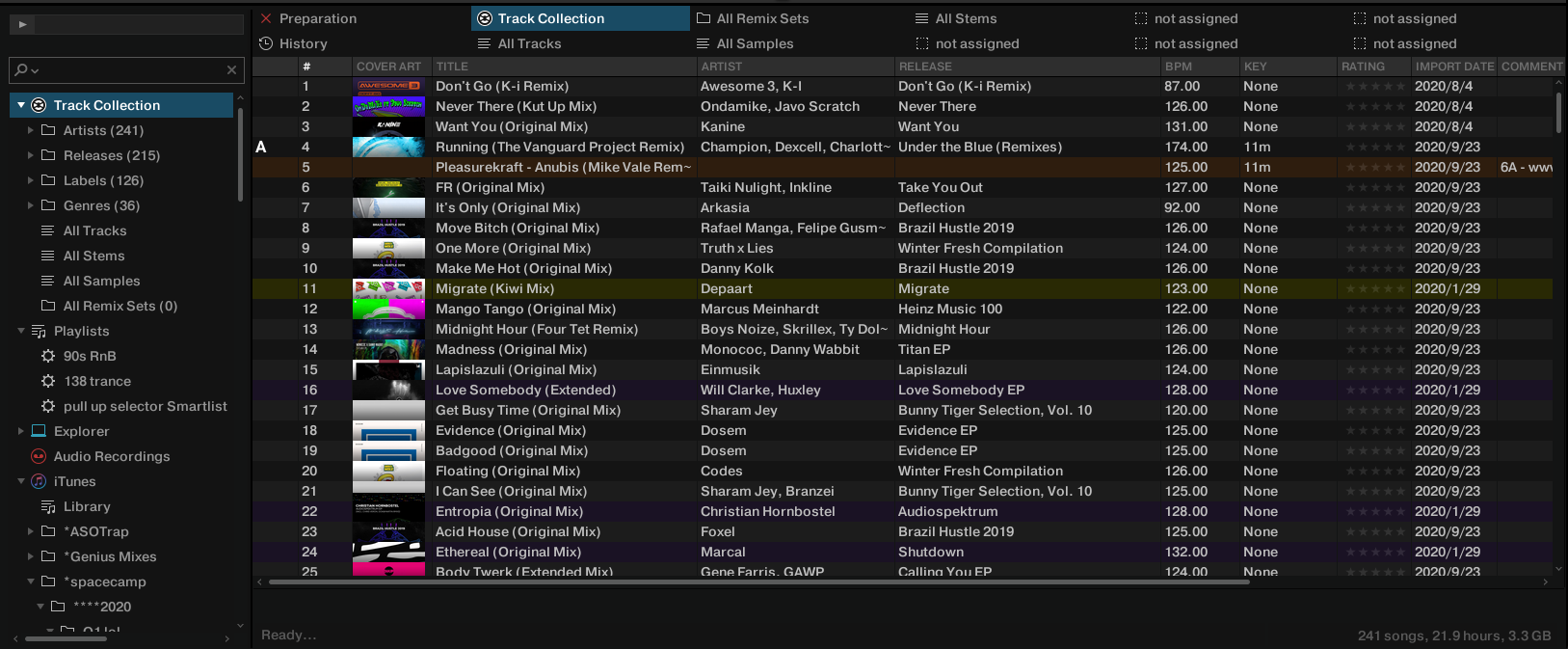Open the Audio Recordings icon in the sidebar
1568x649 pixels.
pos(39,456)
